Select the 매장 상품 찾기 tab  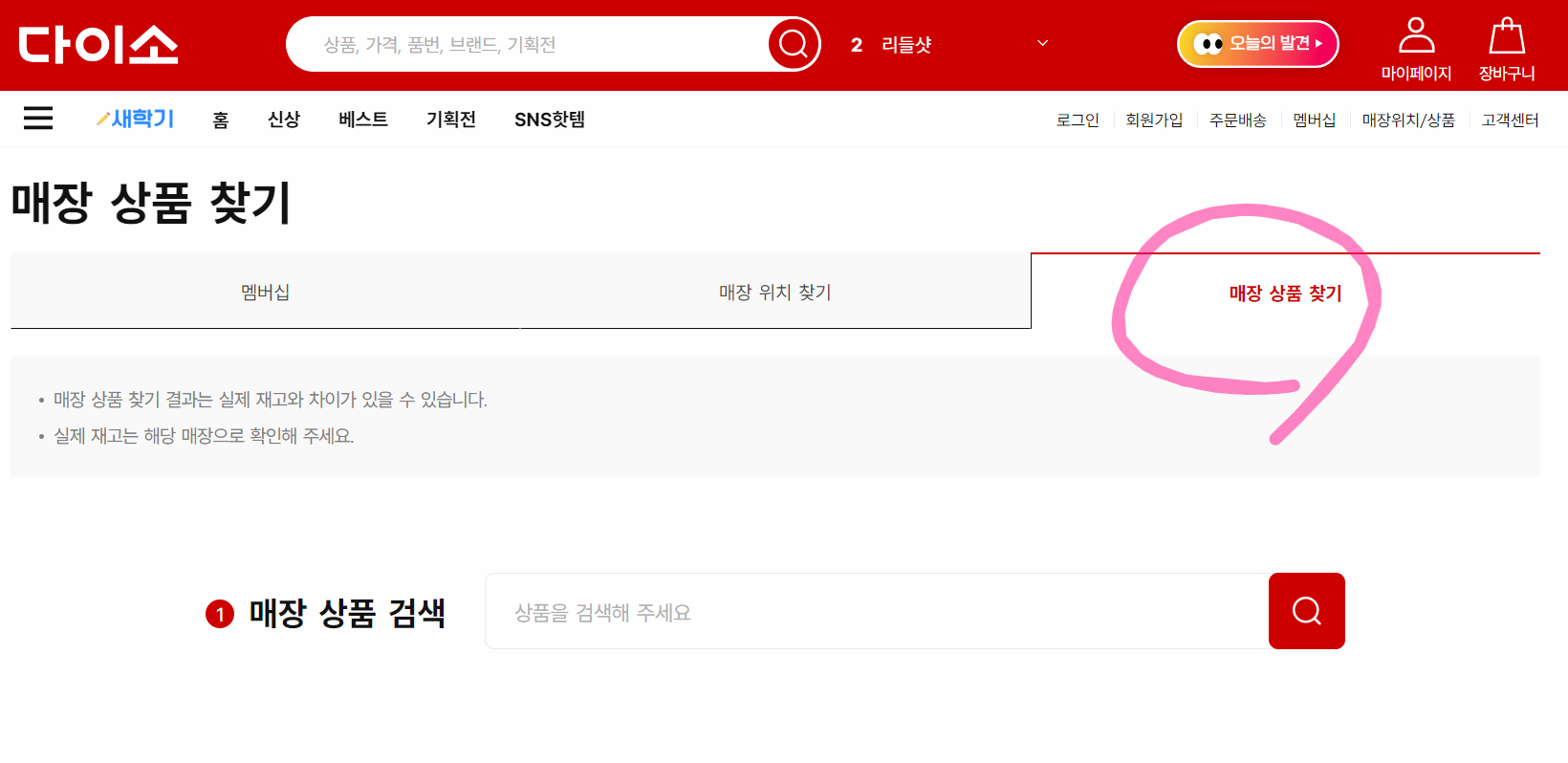click(1286, 293)
